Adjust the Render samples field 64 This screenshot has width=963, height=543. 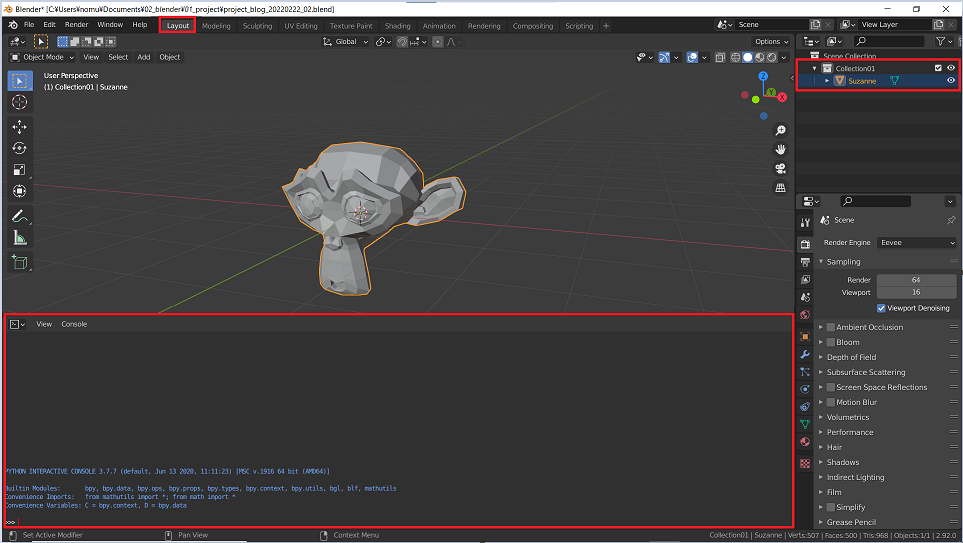[x=916, y=280]
